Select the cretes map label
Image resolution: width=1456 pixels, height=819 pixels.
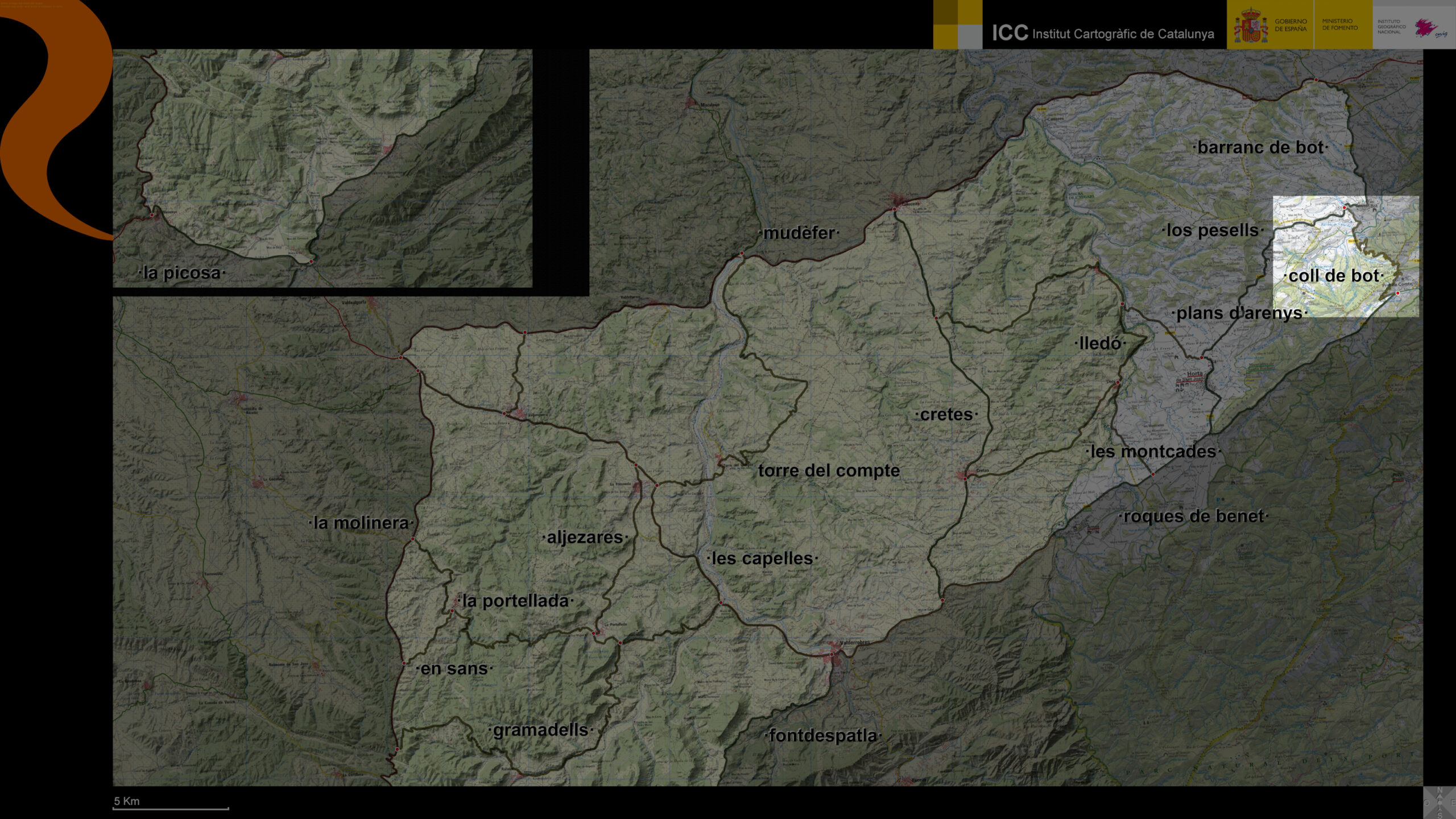tap(946, 415)
